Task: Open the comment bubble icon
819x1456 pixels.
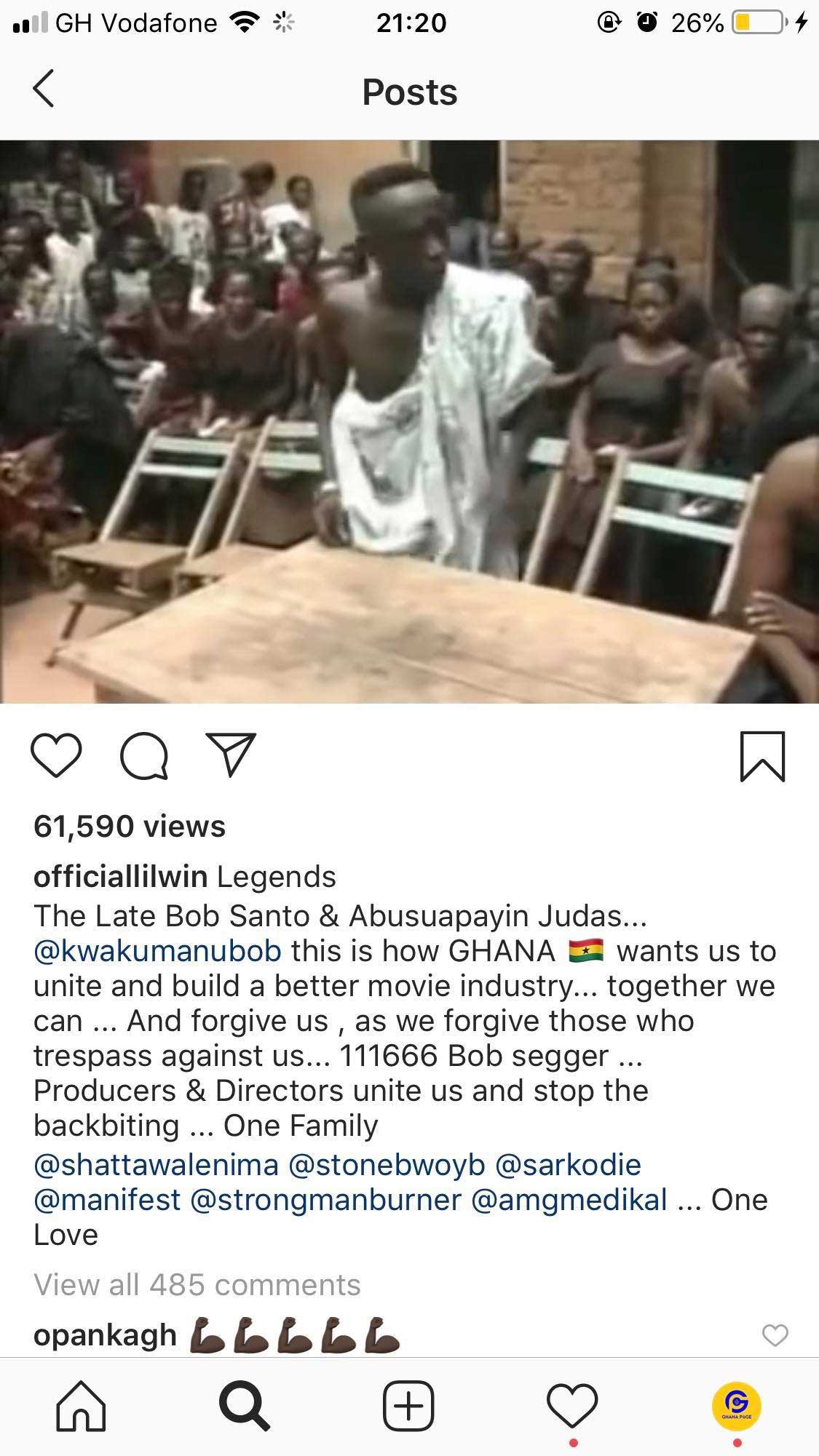Action: [x=144, y=757]
